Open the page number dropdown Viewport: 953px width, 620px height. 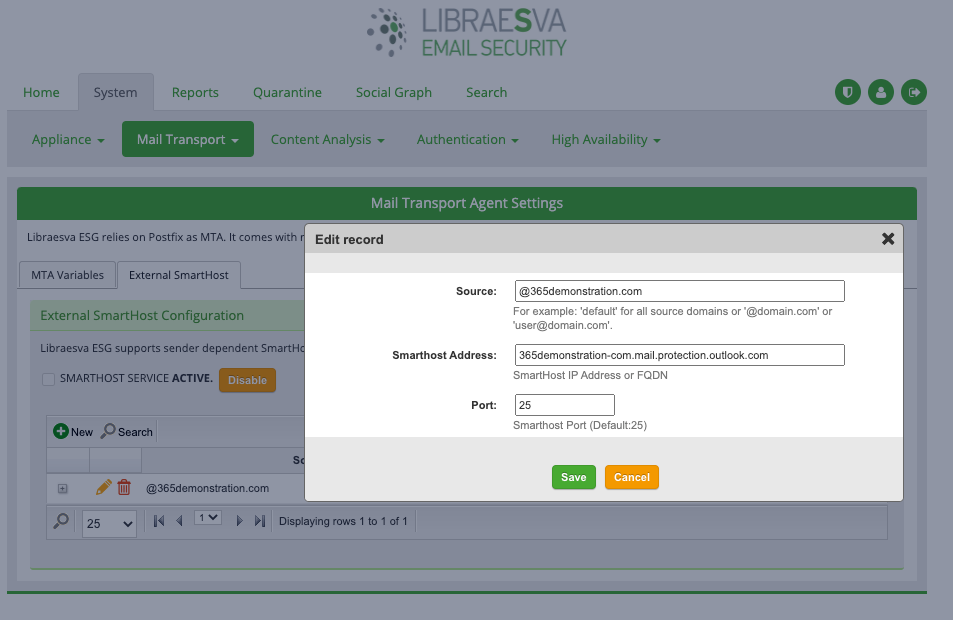tap(208, 518)
